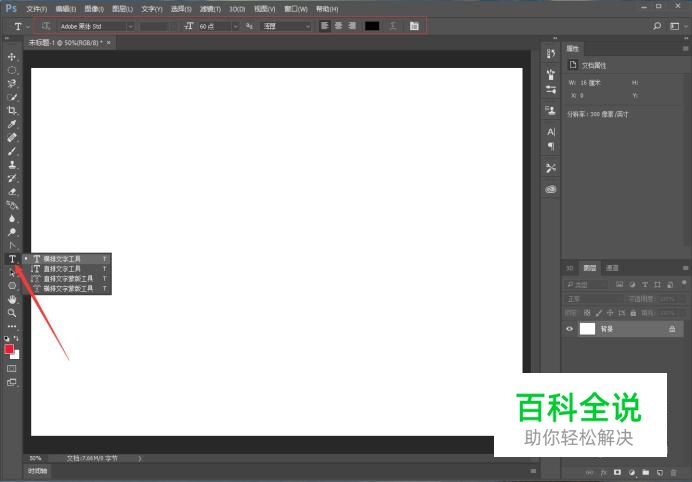The width and height of the screenshot is (692, 482).
Task: Select the Move tool
Action: pos(12,57)
